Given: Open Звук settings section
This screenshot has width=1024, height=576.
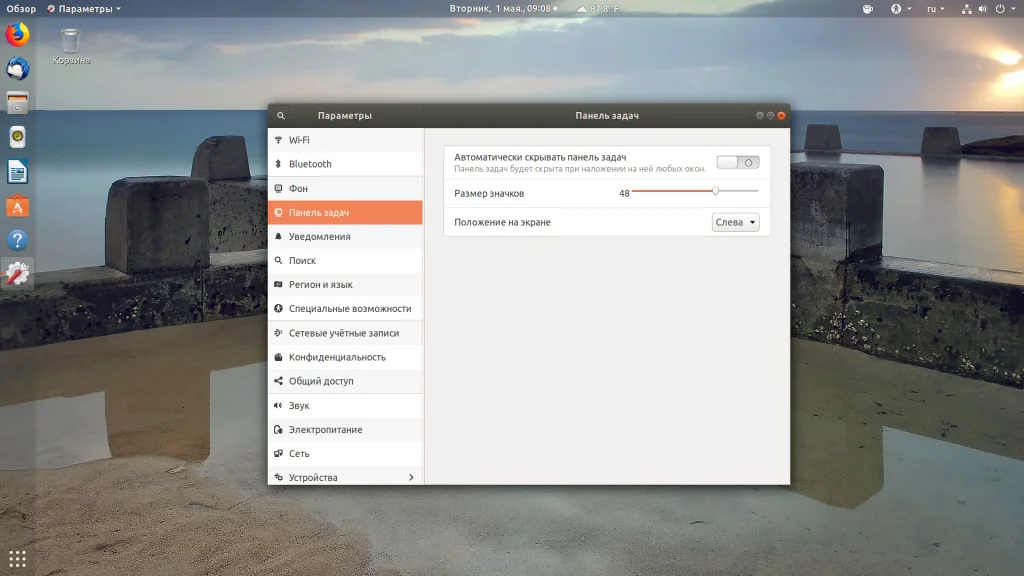Looking at the screenshot, I should point(345,406).
